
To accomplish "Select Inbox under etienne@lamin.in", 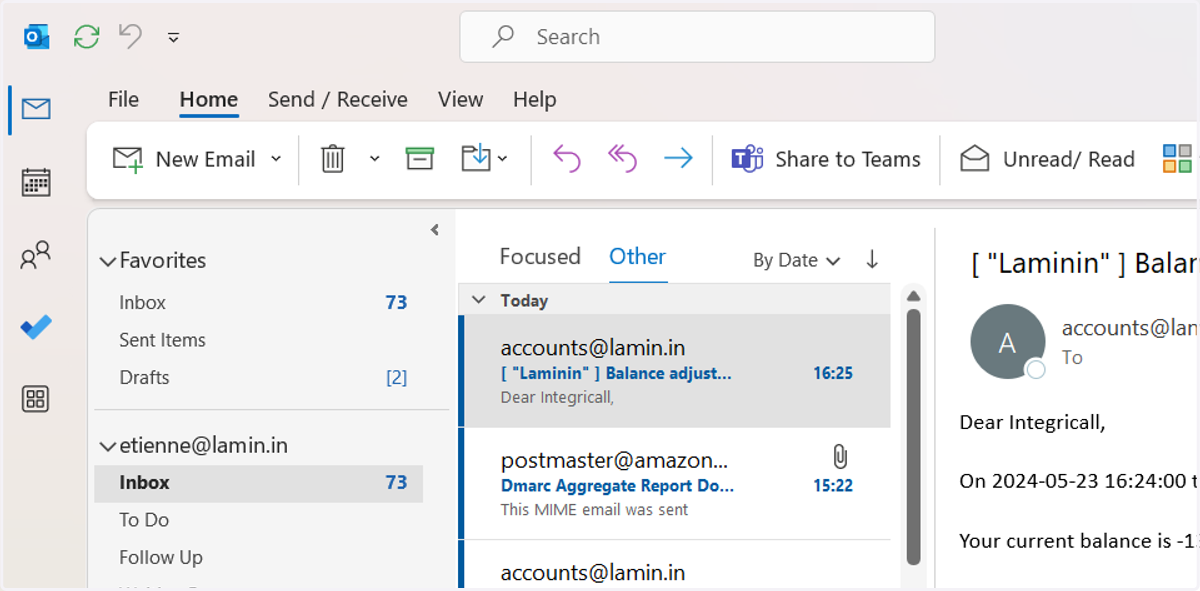I will tap(258, 482).
